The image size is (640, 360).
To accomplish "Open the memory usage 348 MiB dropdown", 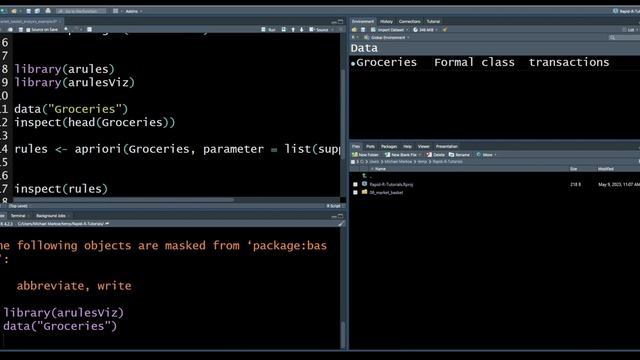I will click(425, 30).
